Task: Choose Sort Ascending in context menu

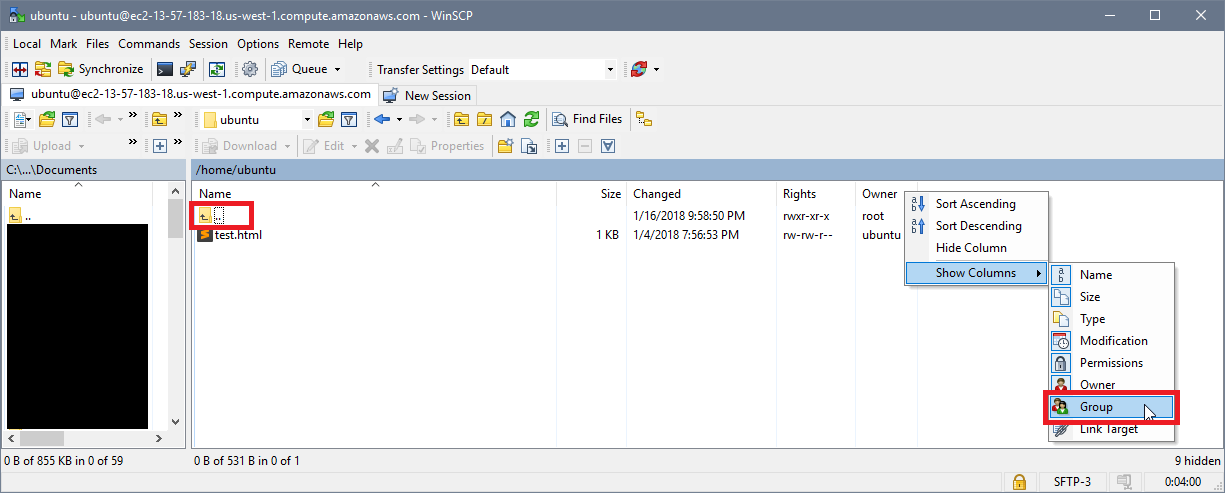Action: click(976, 204)
